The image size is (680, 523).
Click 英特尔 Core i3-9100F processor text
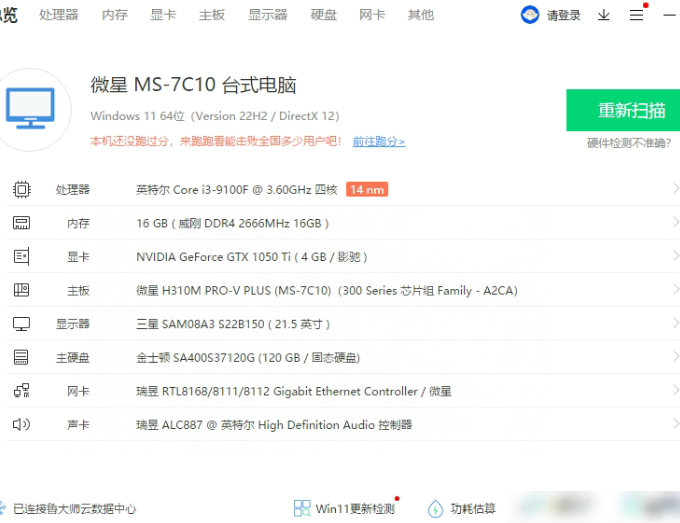[x=237, y=190]
